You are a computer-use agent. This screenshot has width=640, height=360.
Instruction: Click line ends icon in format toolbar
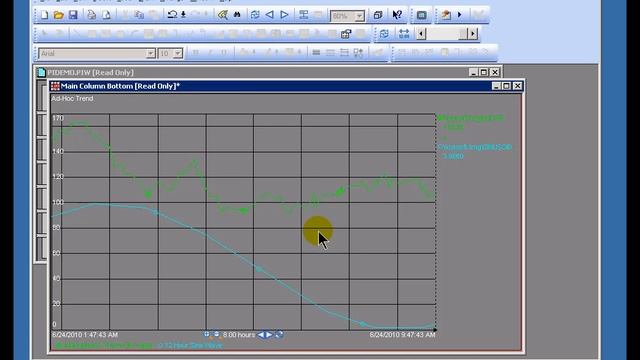[344, 53]
